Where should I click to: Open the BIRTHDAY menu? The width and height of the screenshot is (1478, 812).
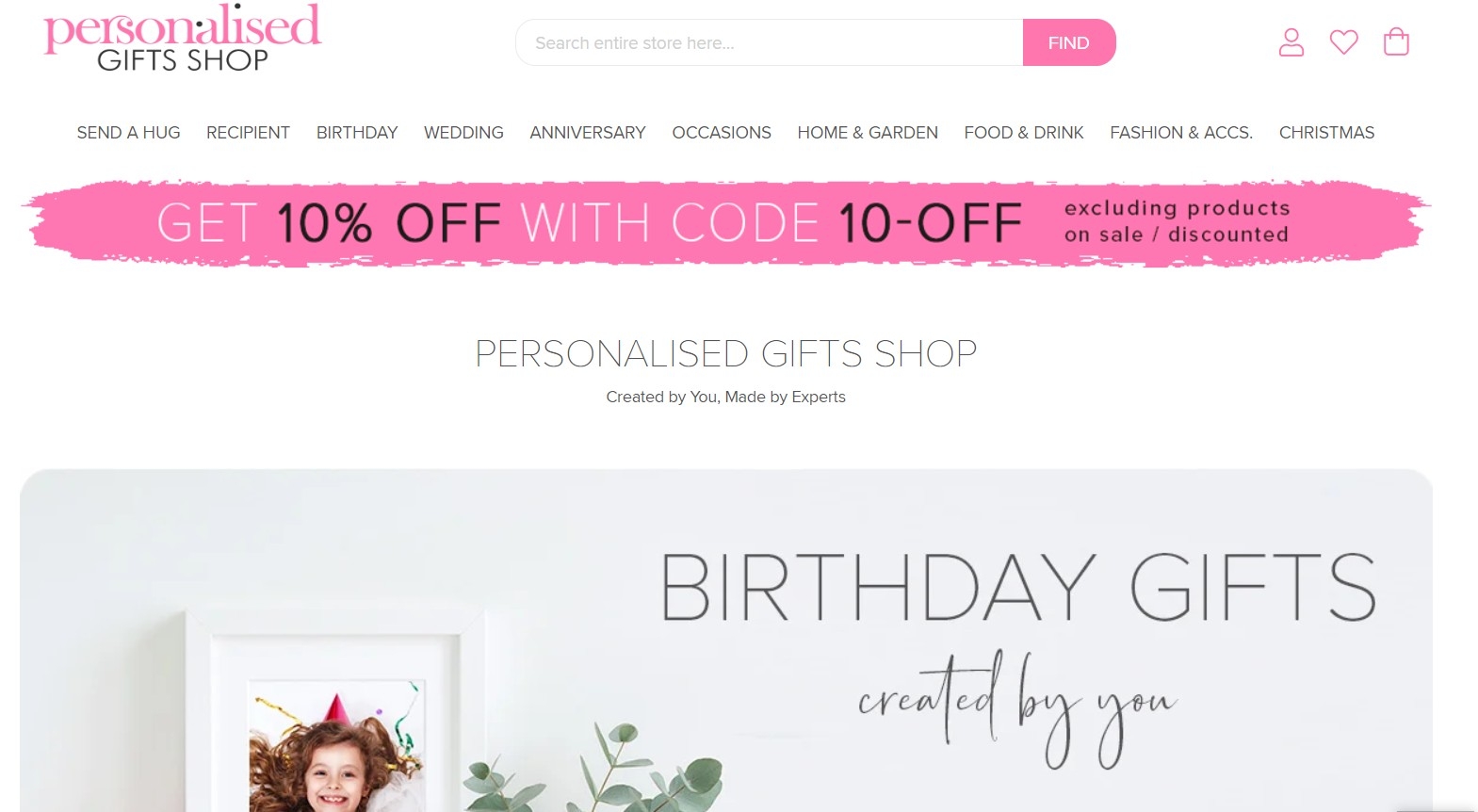pyautogui.click(x=357, y=133)
